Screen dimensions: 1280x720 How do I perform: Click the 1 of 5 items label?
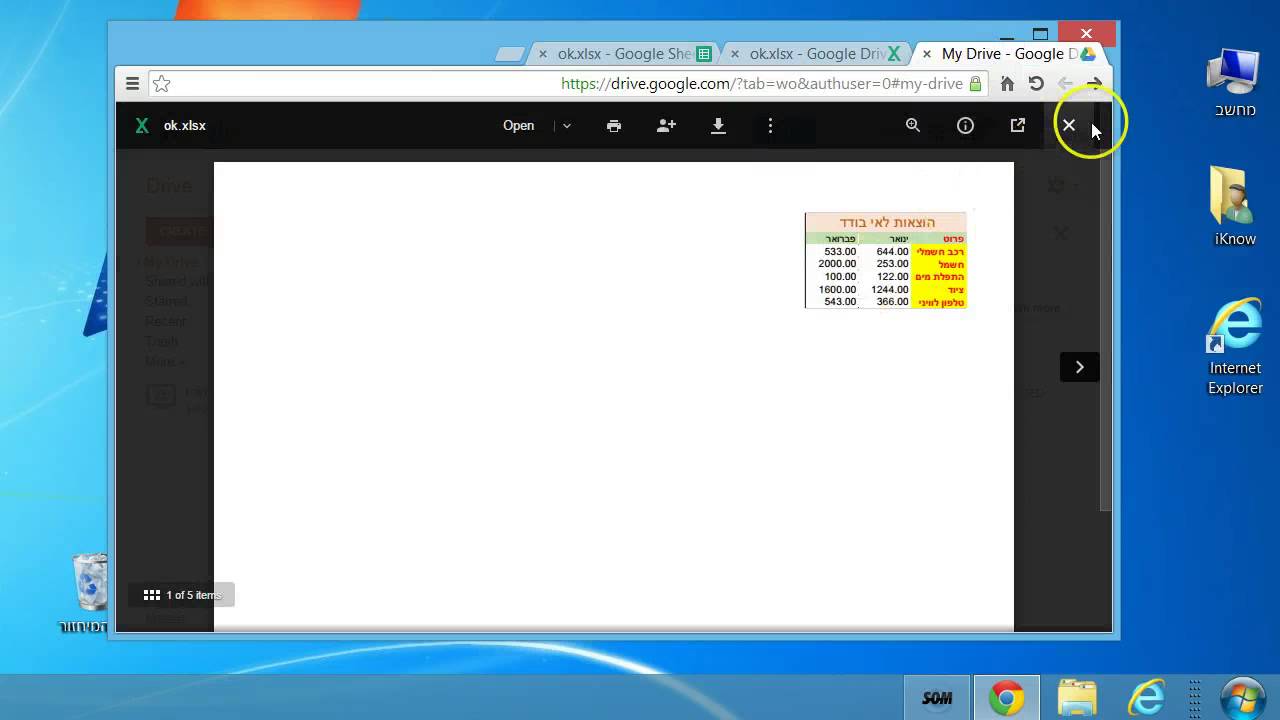click(194, 595)
